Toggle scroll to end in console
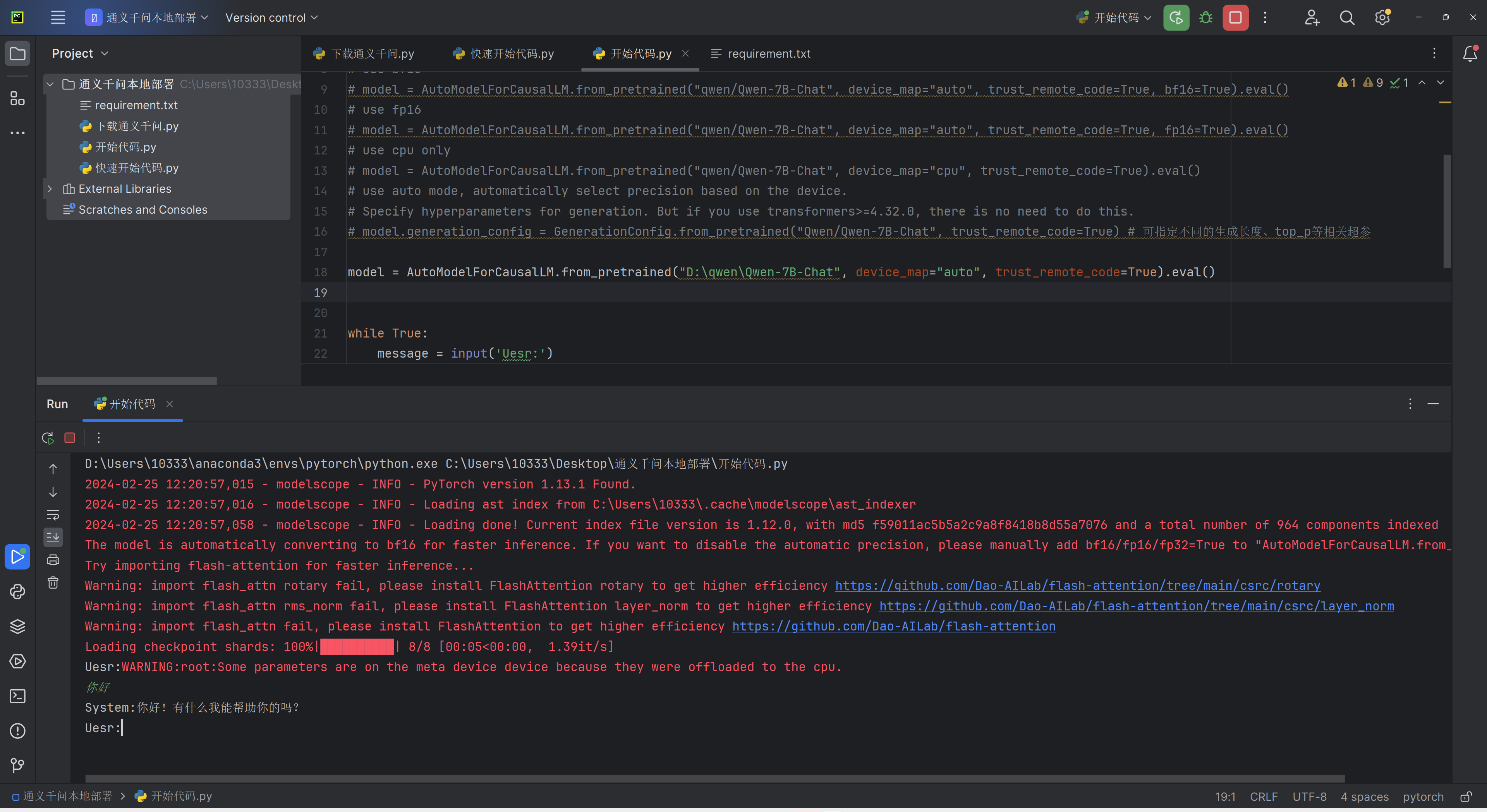Image resolution: width=1487 pixels, height=812 pixels. click(x=53, y=537)
